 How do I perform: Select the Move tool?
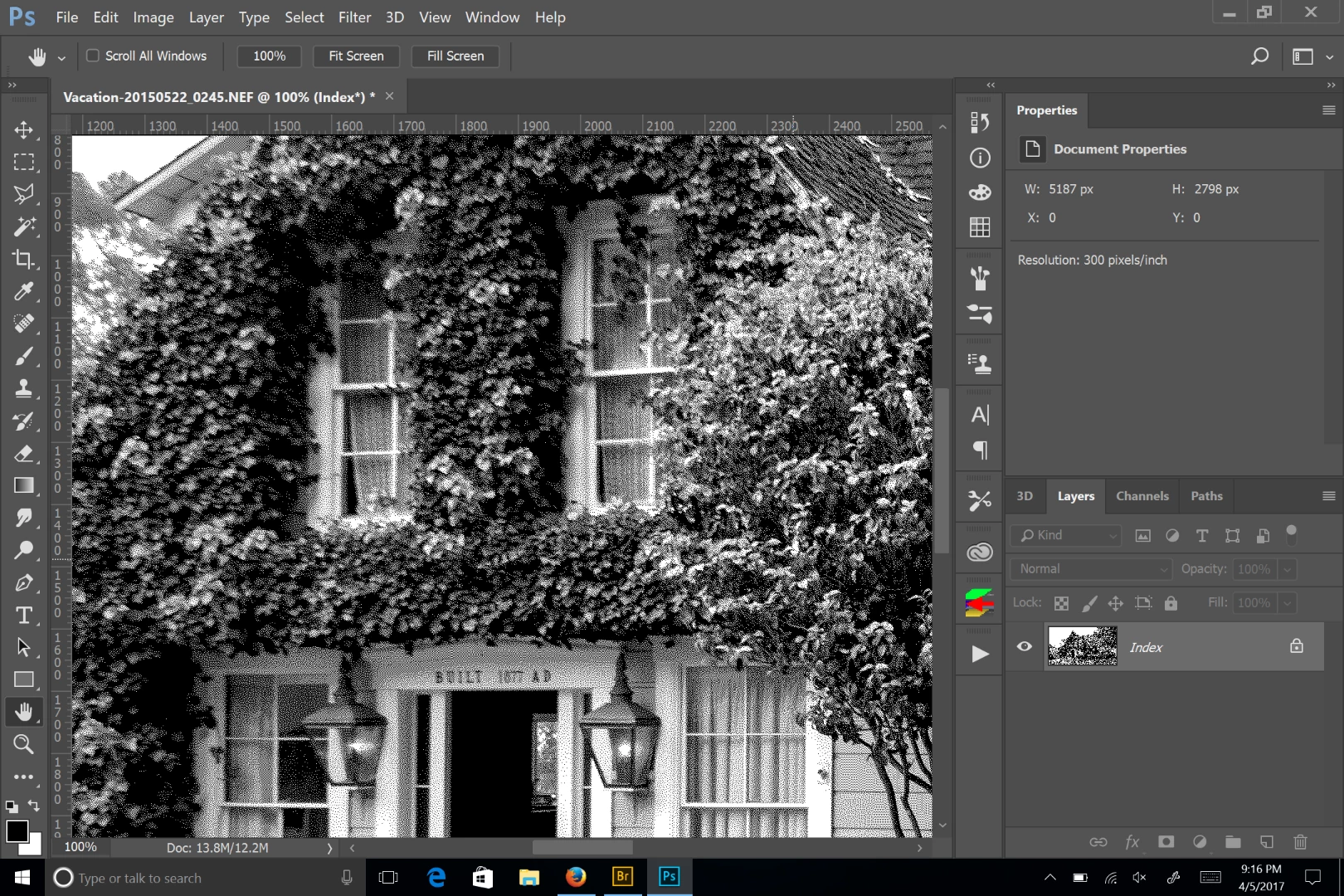tap(23, 129)
